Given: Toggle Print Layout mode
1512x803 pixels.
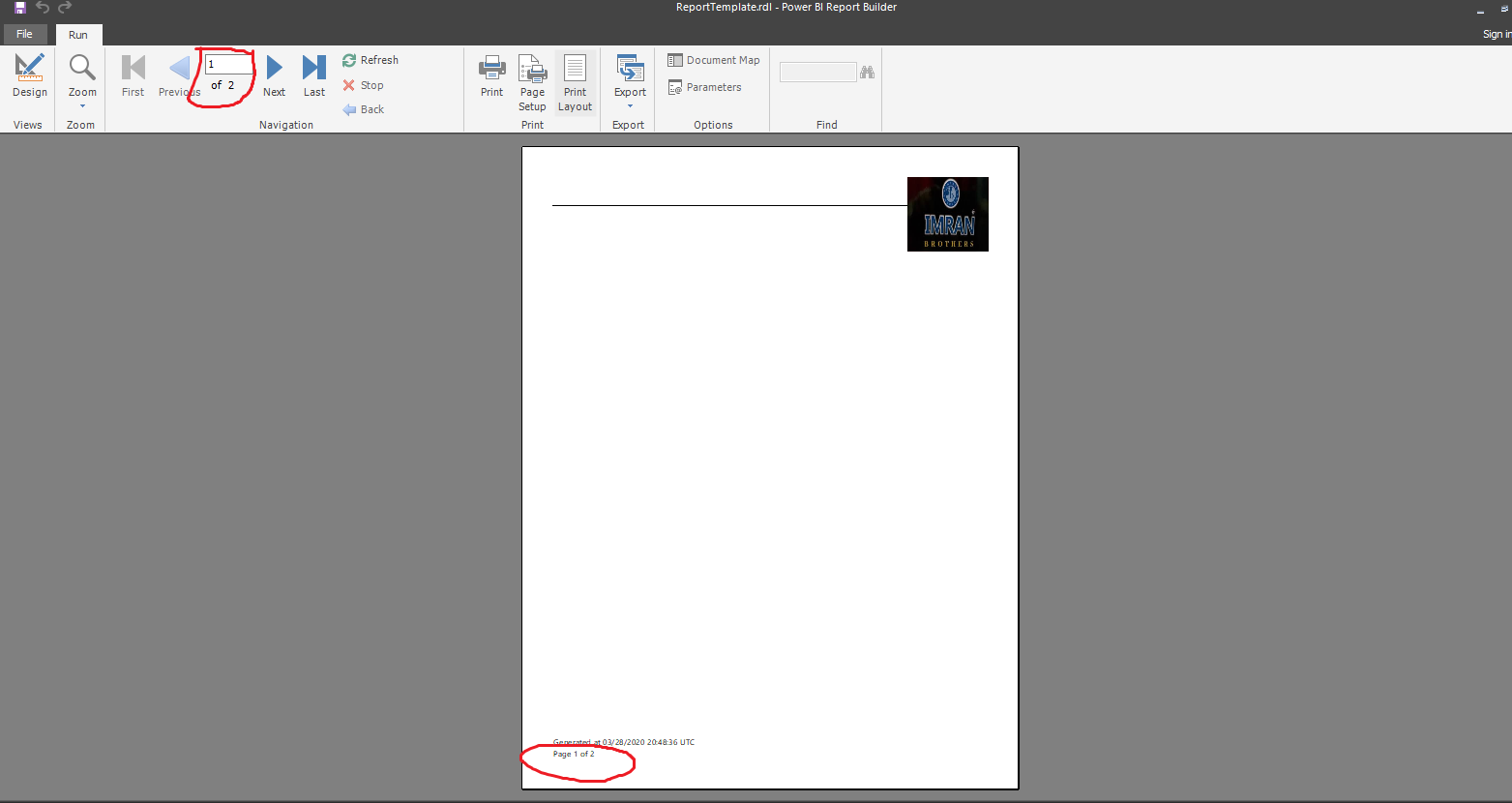Looking at the screenshot, I should point(575,83).
